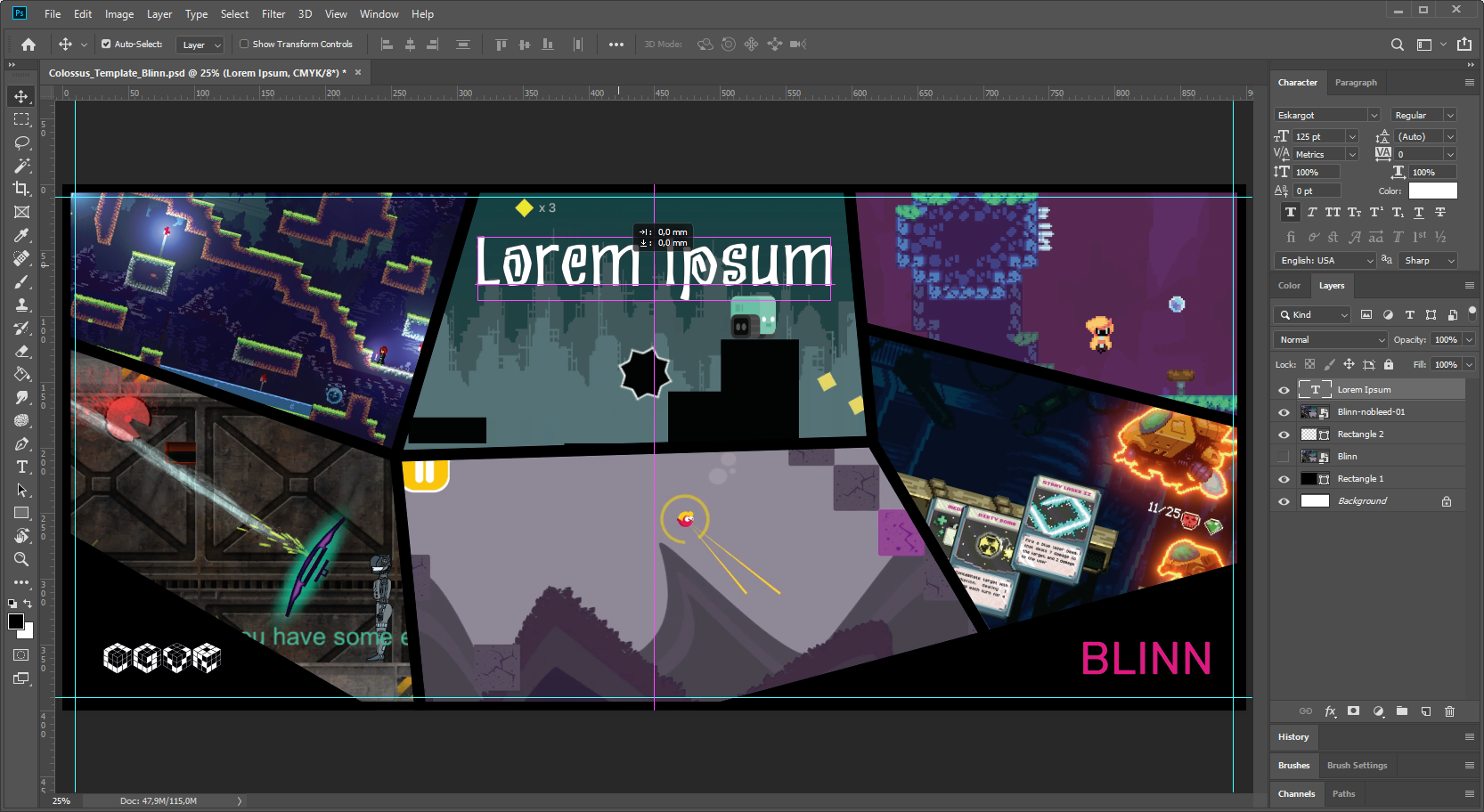This screenshot has height=812, width=1484.
Task: Hide the Lorem Ipsum layer
Action: click(x=1284, y=390)
